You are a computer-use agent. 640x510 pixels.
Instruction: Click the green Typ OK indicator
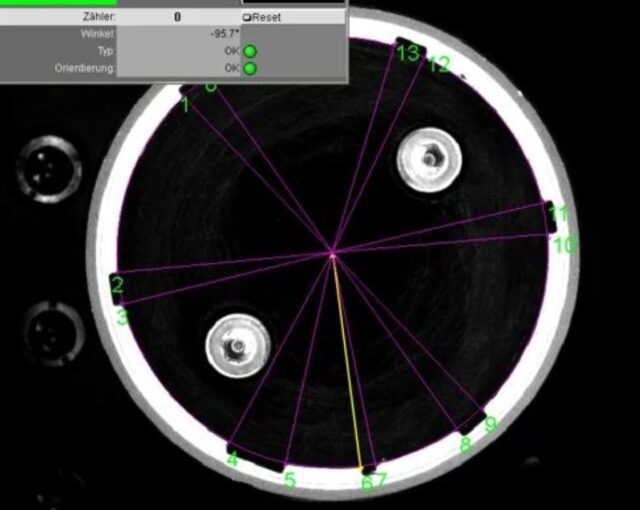click(250, 51)
